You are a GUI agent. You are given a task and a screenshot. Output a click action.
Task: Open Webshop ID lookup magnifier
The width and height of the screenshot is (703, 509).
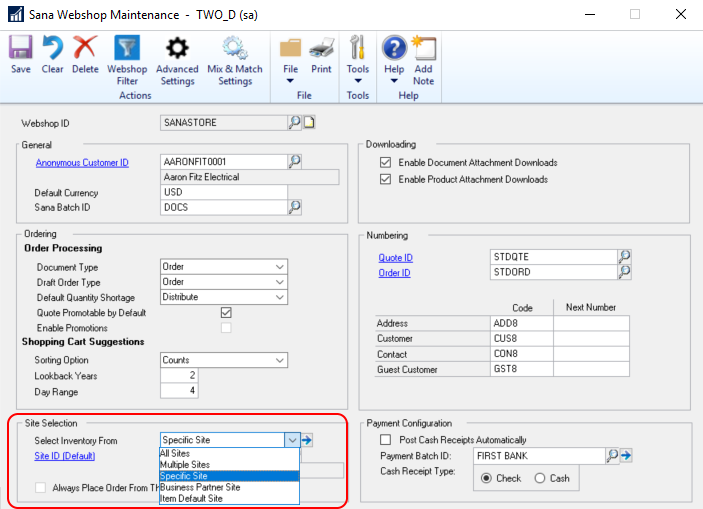coord(295,122)
